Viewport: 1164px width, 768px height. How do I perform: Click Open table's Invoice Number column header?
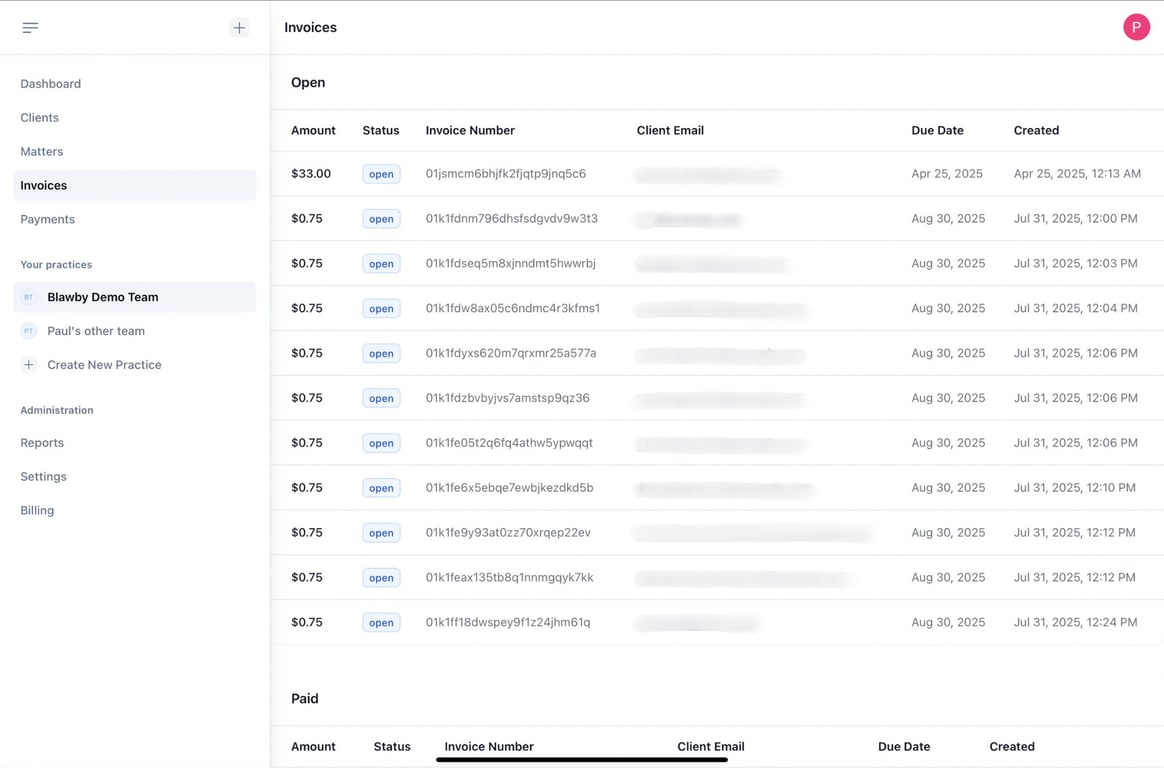click(470, 130)
